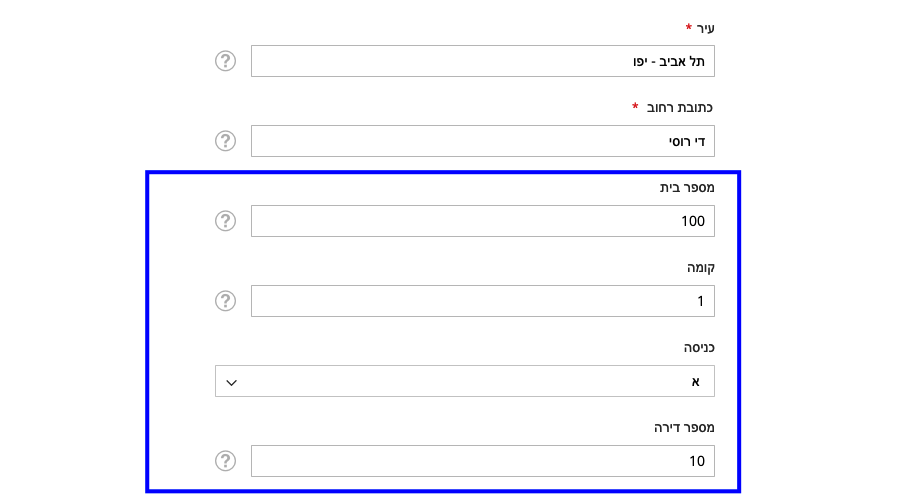Click the כתובת רחוב label text
Image resolution: width=900 pixels, height=500 pixels.
(680, 108)
